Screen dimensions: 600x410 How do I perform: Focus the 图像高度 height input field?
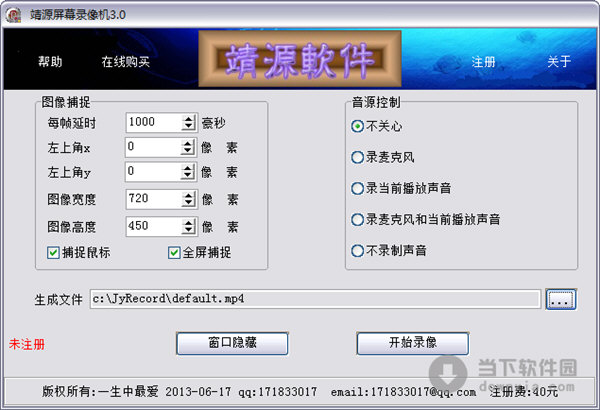[x=153, y=227]
